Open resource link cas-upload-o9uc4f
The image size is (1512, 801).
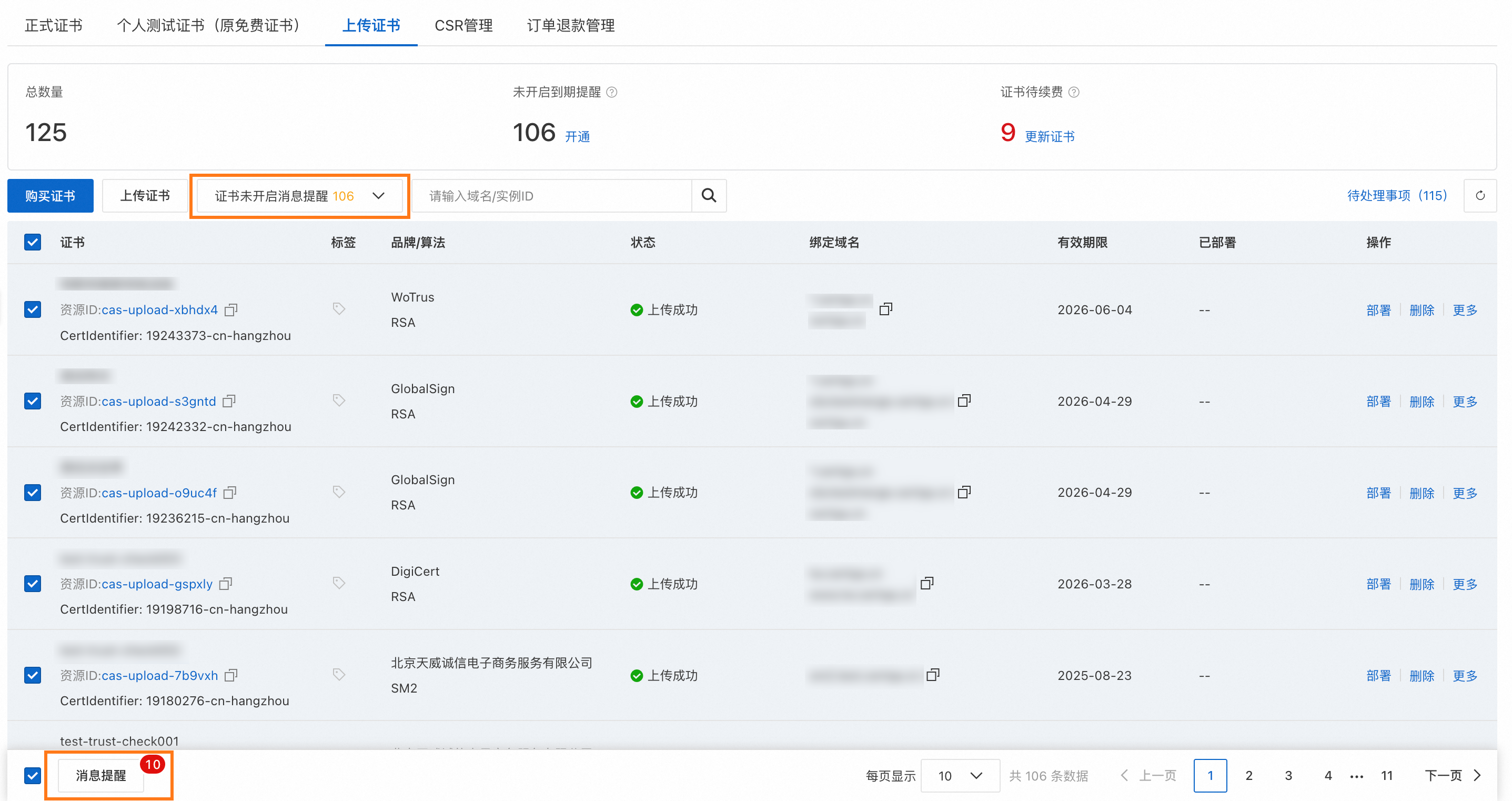[159, 493]
